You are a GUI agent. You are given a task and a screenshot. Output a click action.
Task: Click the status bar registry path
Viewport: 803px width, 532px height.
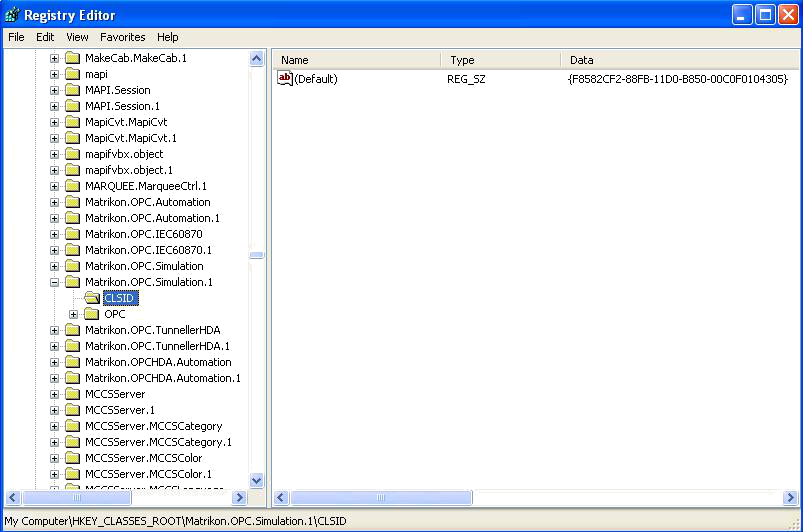pyautogui.click(x=175, y=521)
